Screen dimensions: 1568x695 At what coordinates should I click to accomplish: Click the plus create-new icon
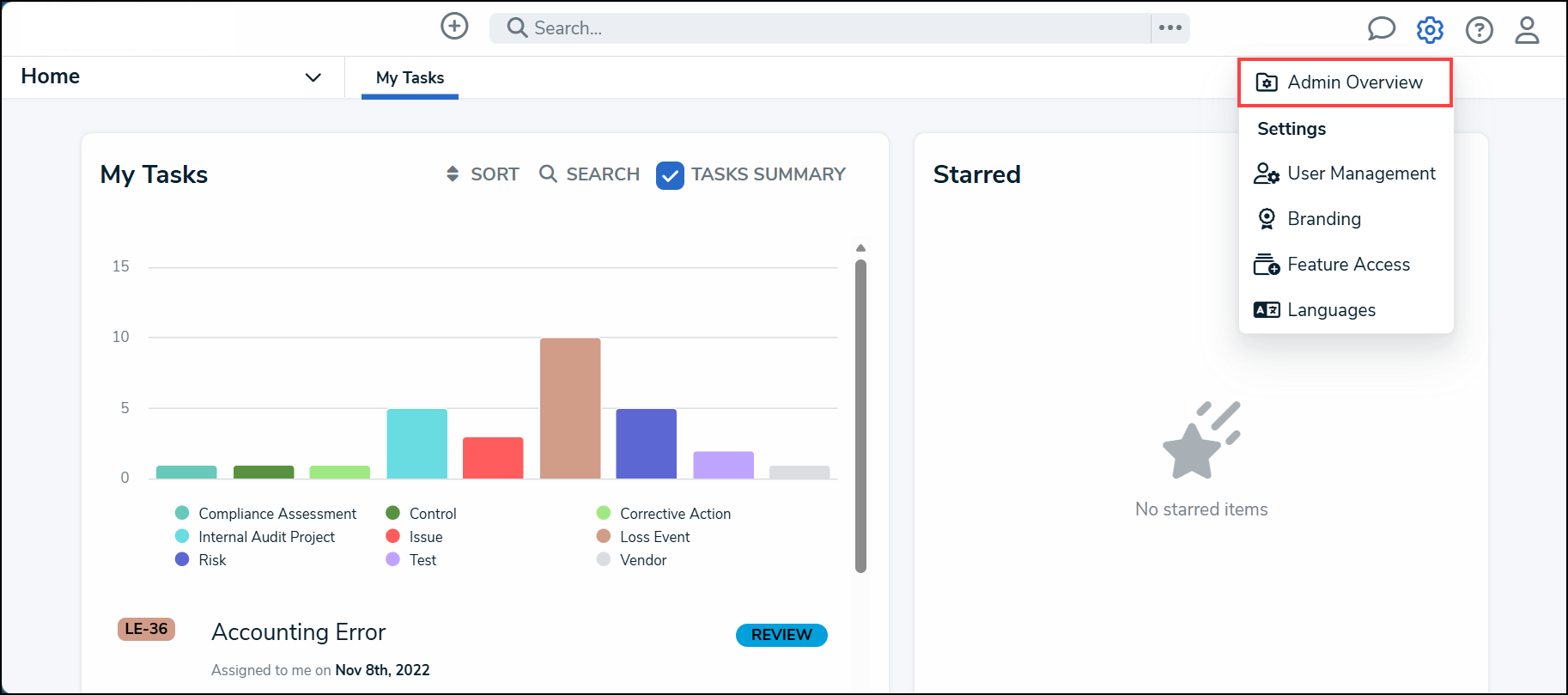[454, 27]
